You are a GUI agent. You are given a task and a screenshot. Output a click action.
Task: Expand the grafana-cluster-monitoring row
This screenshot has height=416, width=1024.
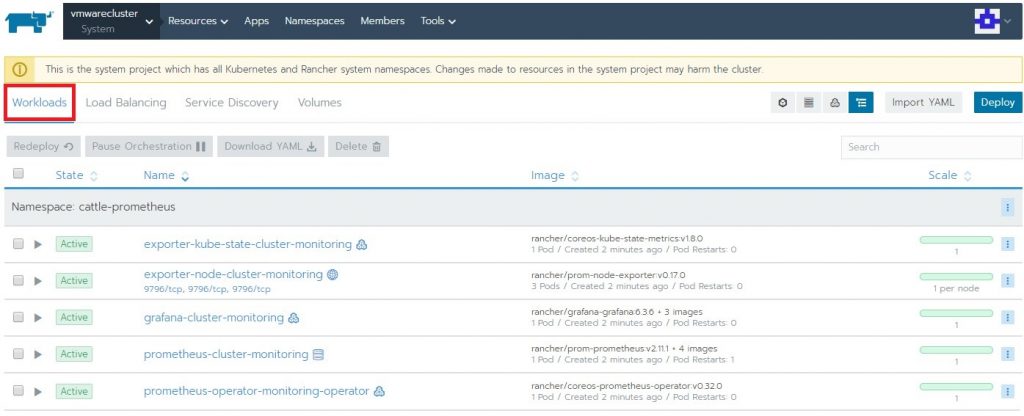click(x=38, y=317)
